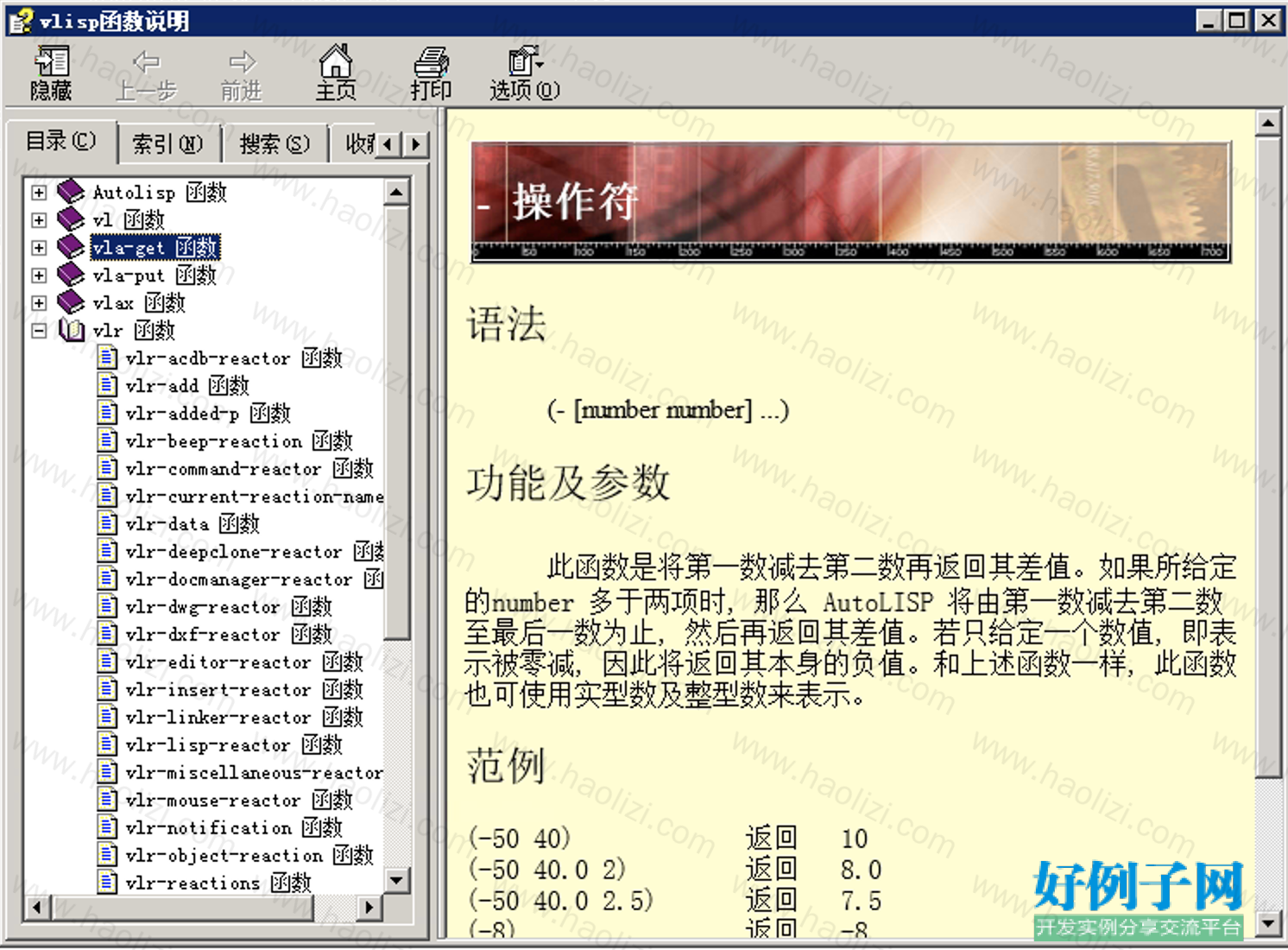Click the vlax 函数 book icon
Screen dimensions: 1288x950
(x=71, y=302)
